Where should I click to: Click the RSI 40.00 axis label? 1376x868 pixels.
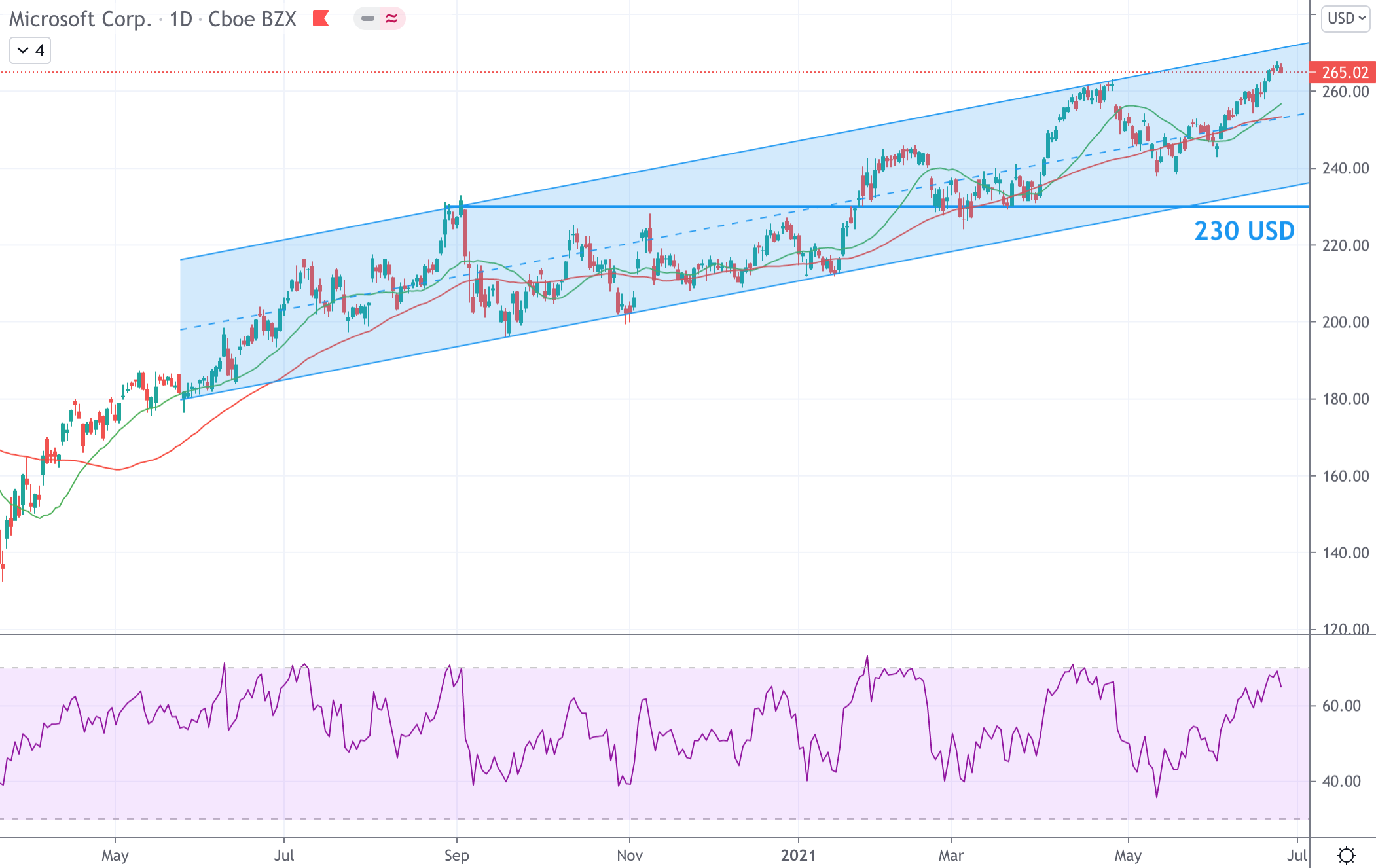[1341, 781]
